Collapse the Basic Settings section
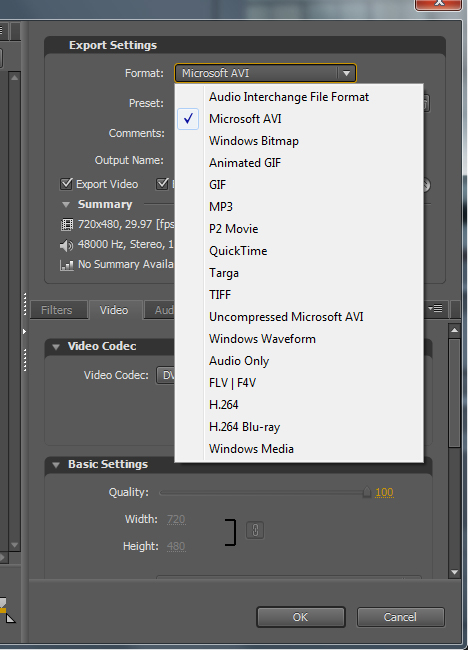 56,465
